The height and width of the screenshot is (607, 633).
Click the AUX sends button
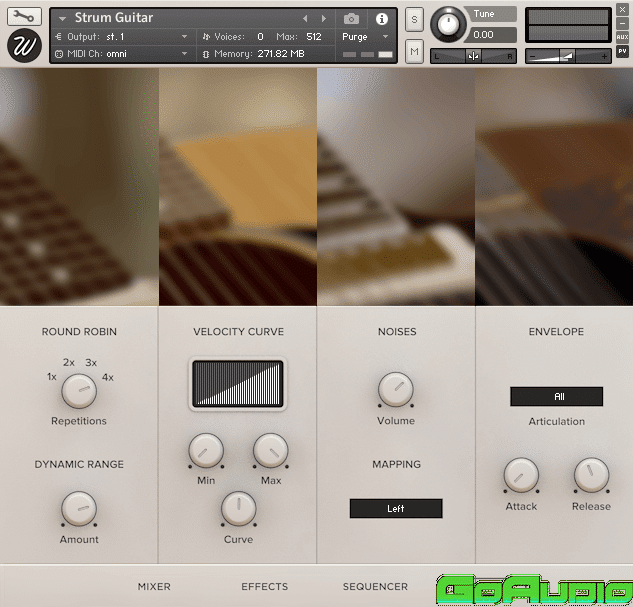[622, 37]
